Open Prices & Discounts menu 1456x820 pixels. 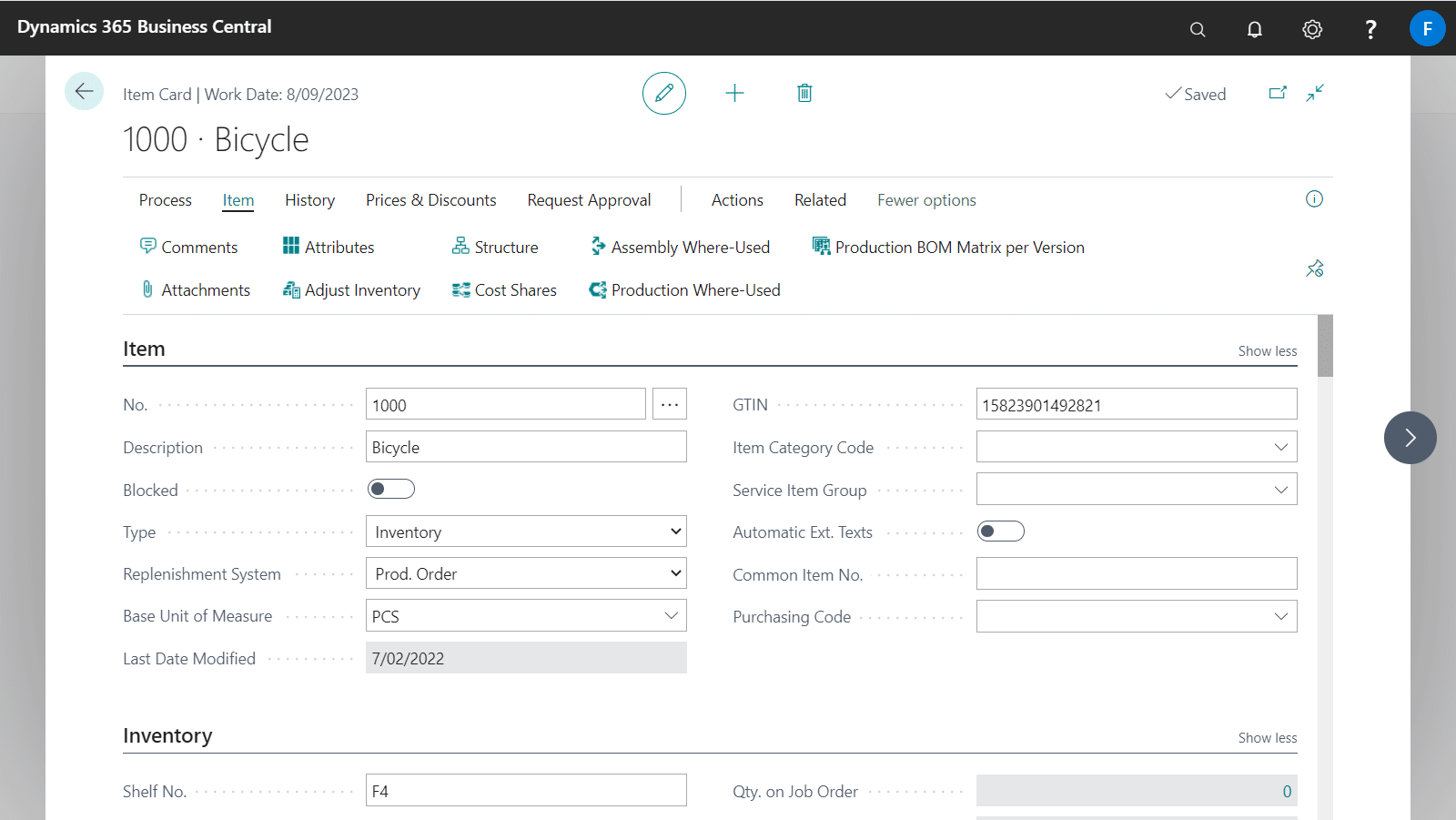431,200
